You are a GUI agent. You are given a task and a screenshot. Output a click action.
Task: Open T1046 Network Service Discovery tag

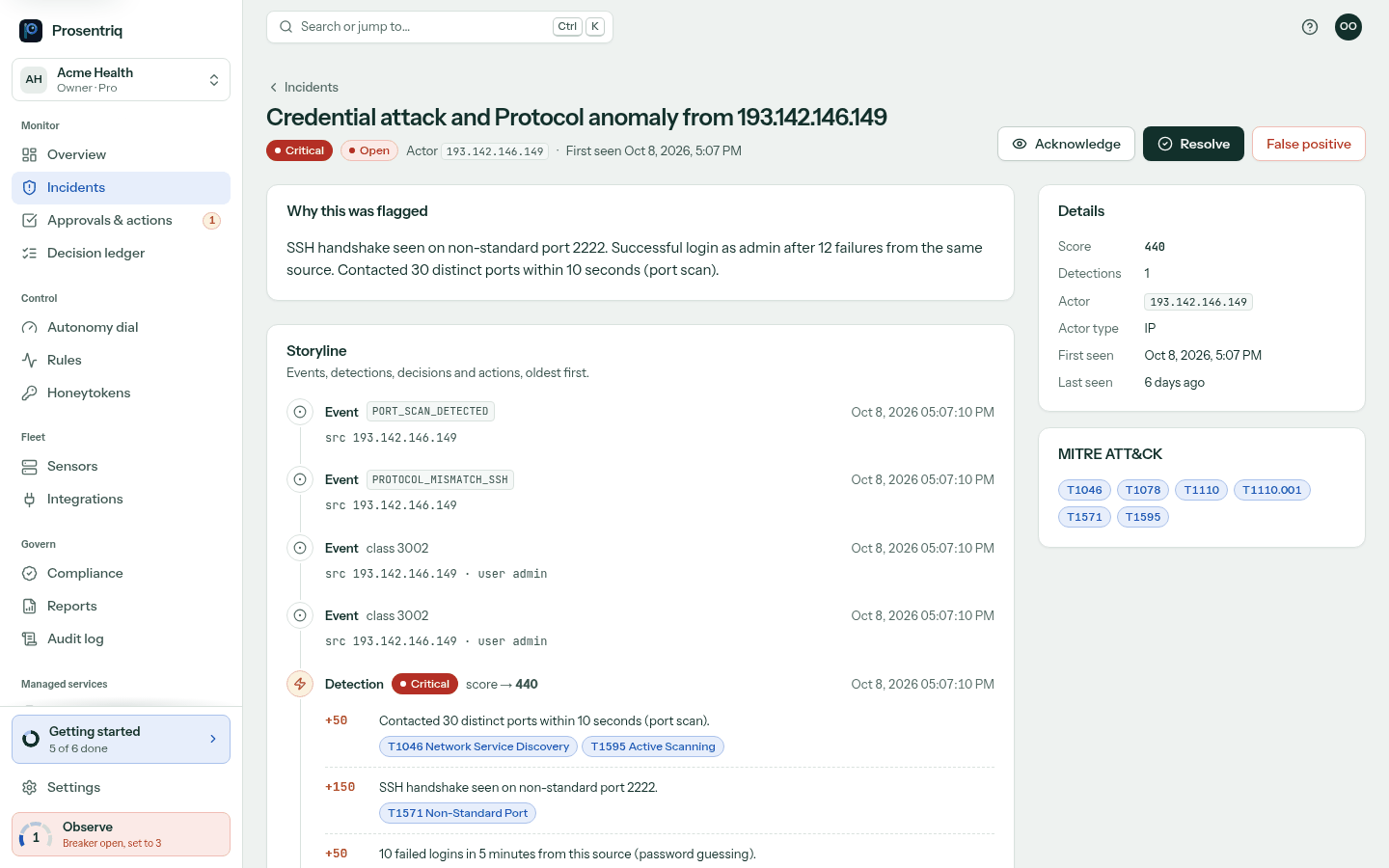478,746
